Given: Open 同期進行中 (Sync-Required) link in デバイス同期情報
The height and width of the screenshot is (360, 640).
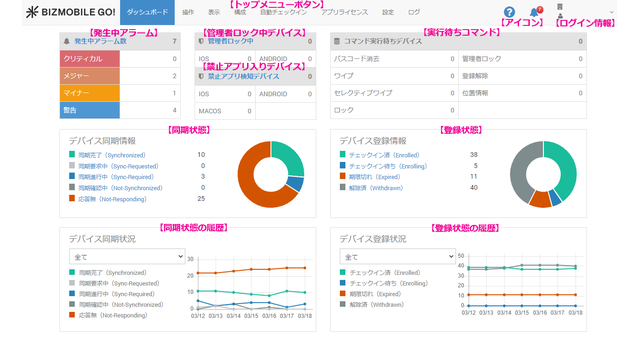Looking at the screenshot, I should point(116,177).
